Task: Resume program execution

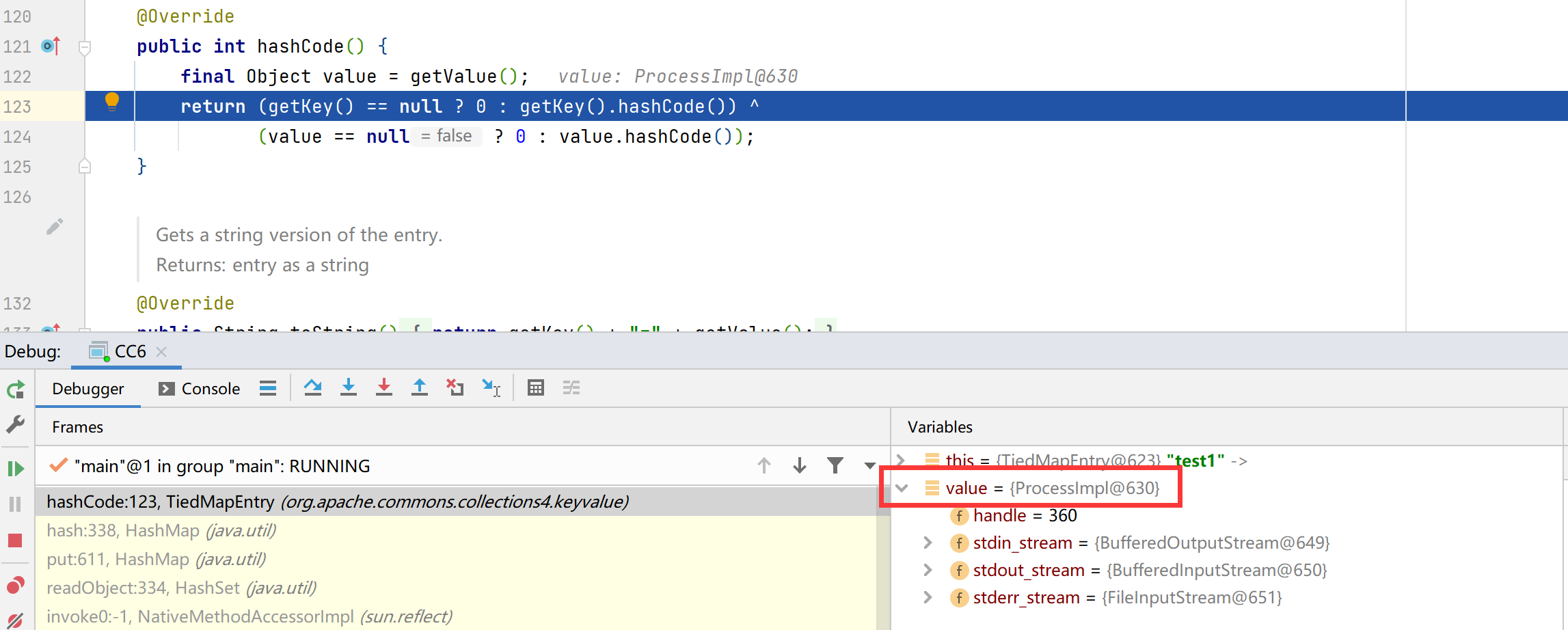Action: (x=16, y=469)
